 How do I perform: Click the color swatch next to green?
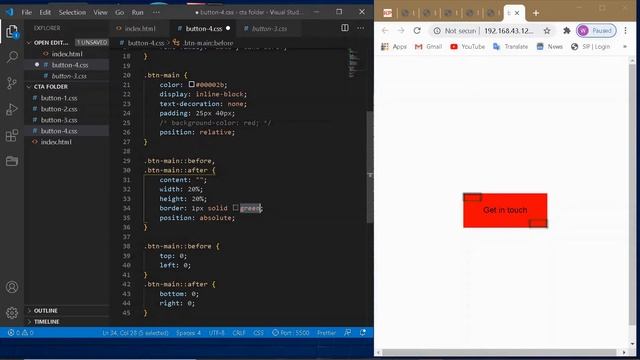(236, 208)
